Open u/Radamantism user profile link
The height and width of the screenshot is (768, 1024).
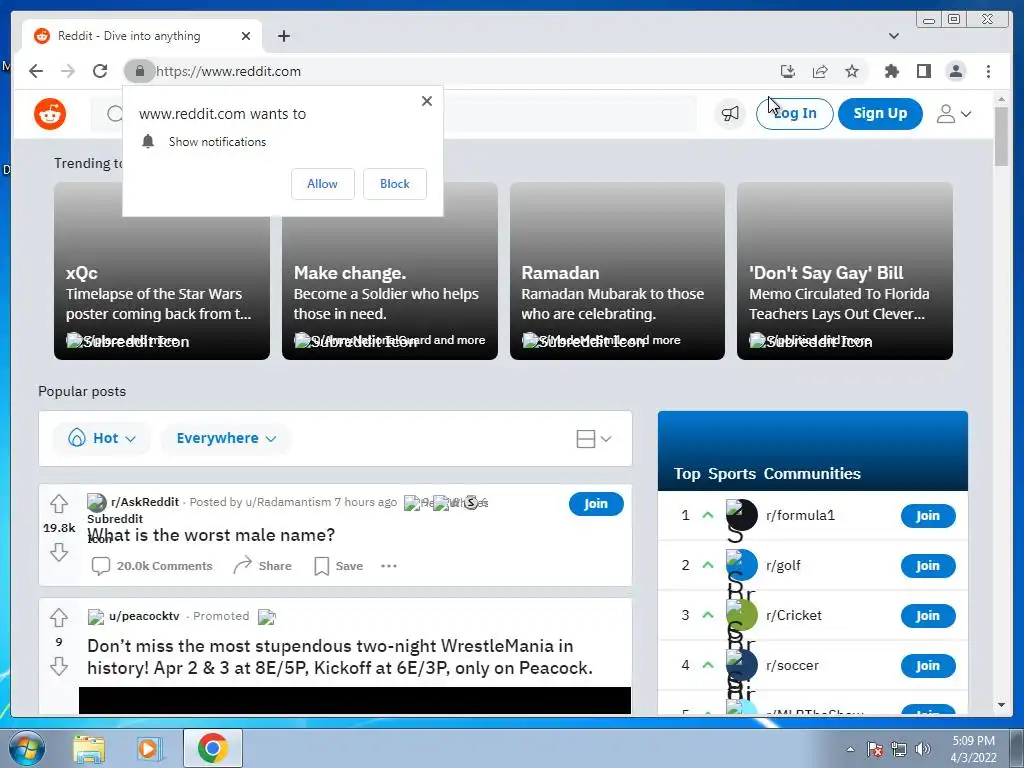pyautogui.click(x=288, y=502)
